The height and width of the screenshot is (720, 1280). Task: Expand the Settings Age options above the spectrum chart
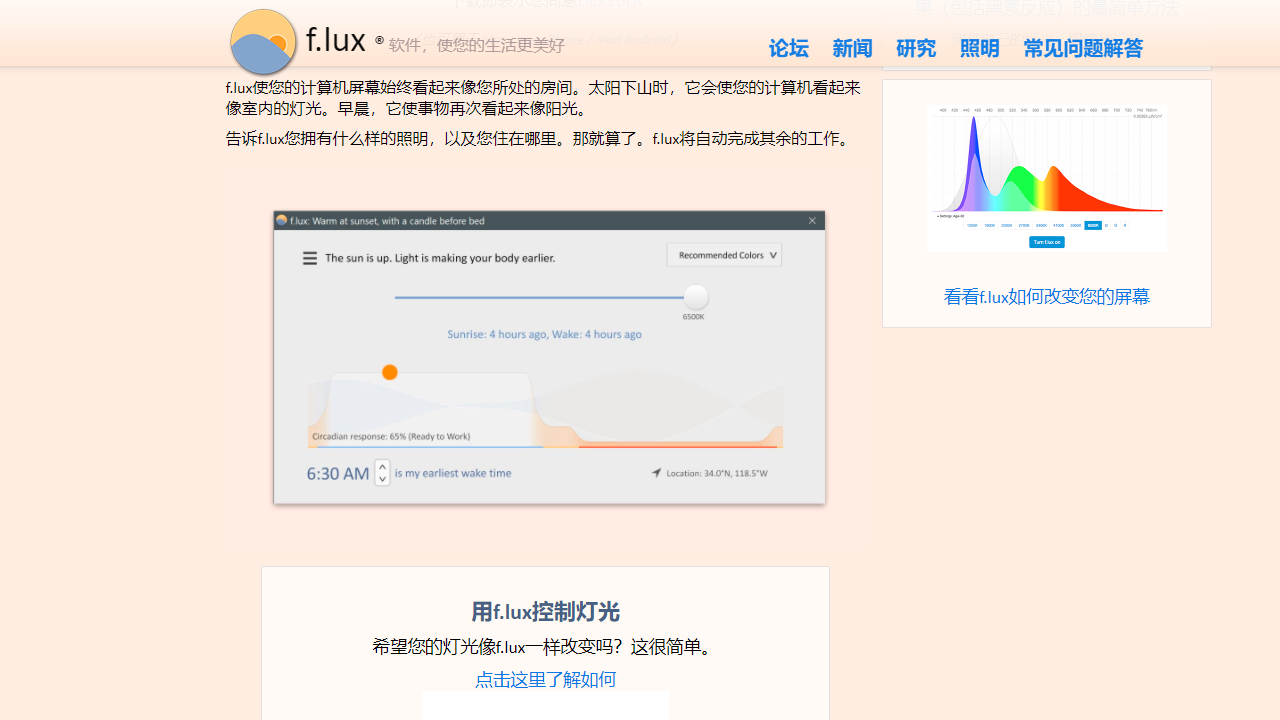tap(950, 216)
